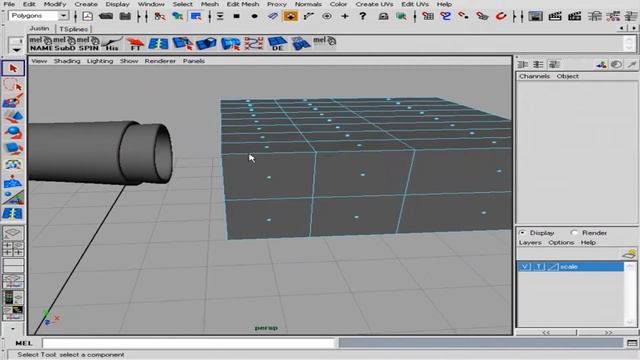
Task: Click the Insert Edge Loop shelf icon
Action: click(158, 44)
